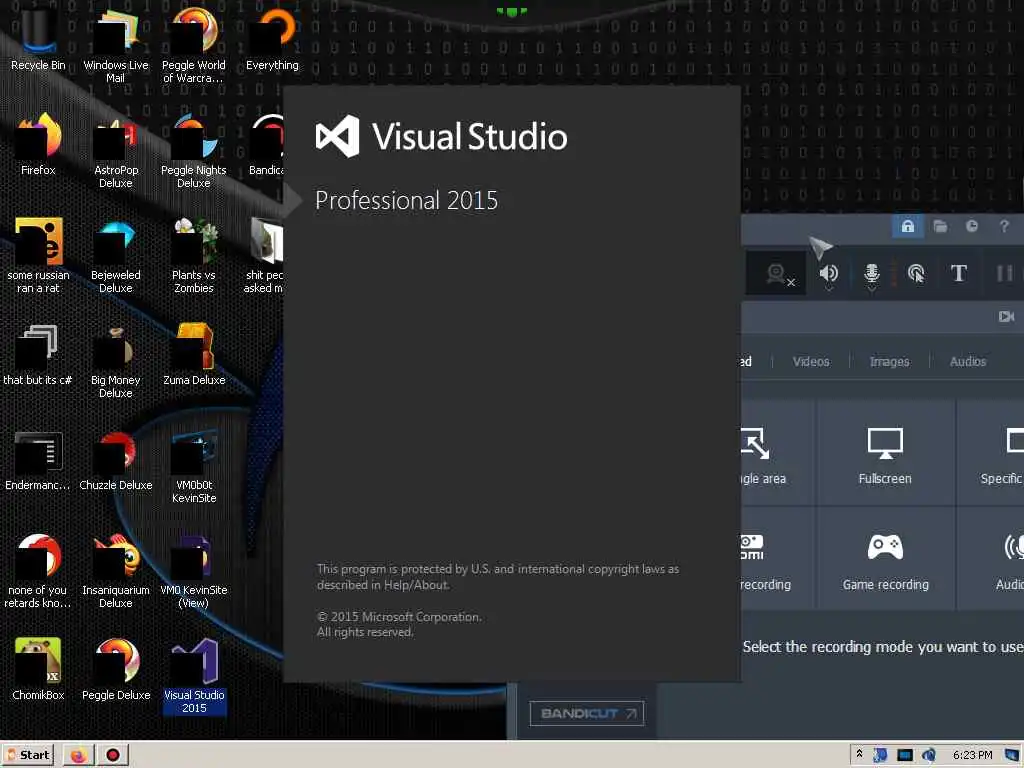Open the Recycle Bin desktop icon
Viewport: 1024px width, 768px height.
38,39
